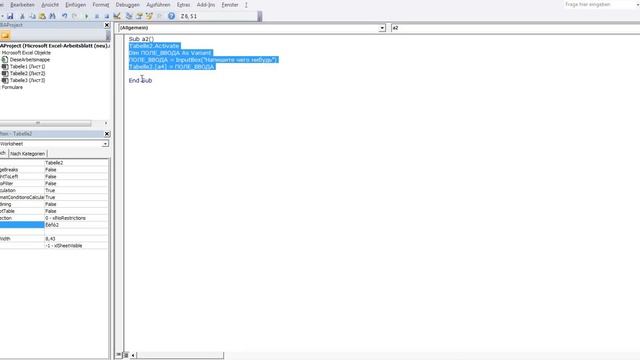Open the Fenster menu
This screenshot has height=360, width=640.
click(x=230, y=5)
